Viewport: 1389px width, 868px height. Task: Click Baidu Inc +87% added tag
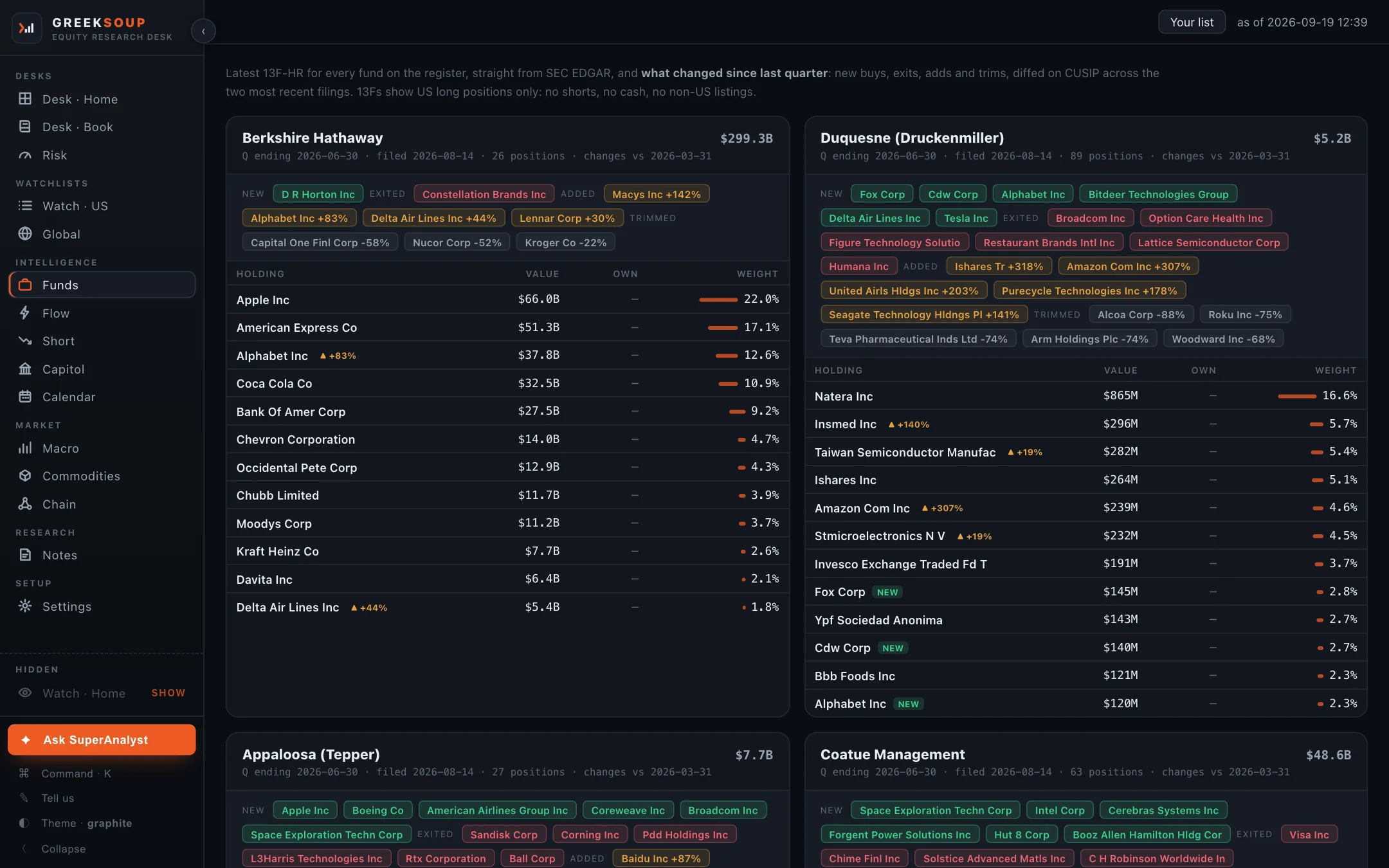661,858
